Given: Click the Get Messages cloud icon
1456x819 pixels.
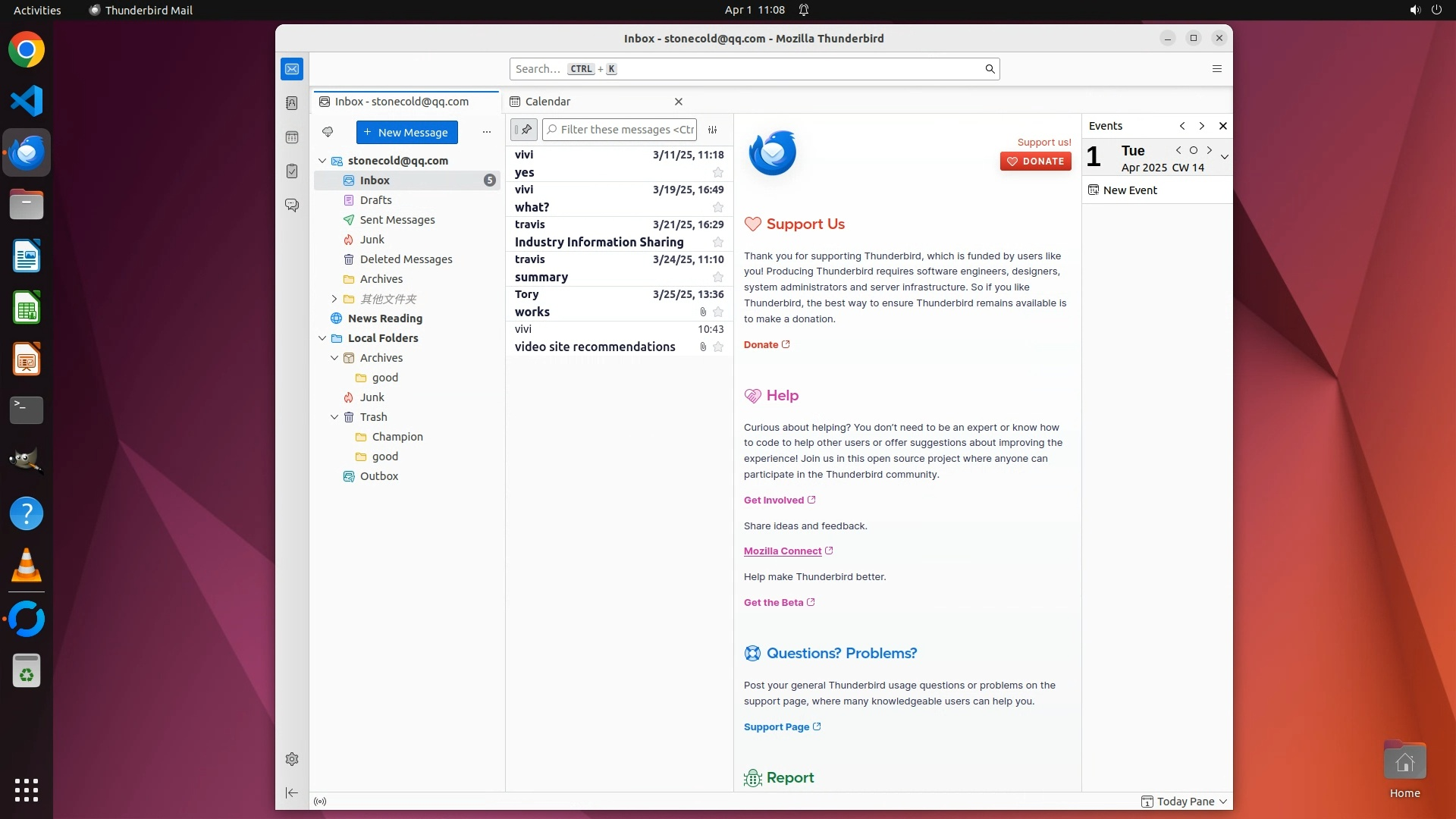Looking at the screenshot, I should click(328, 132).
